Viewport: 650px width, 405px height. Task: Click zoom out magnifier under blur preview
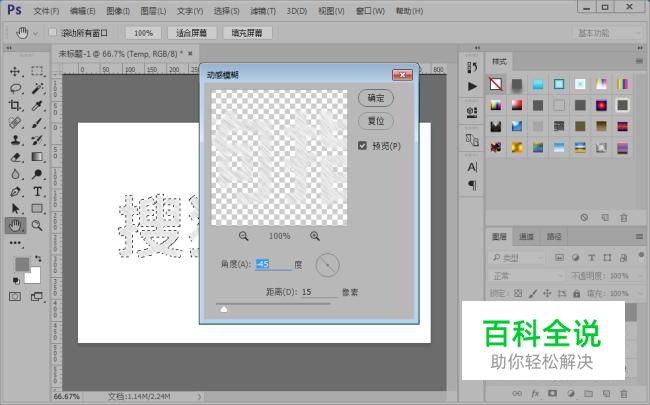coord(243,236)
